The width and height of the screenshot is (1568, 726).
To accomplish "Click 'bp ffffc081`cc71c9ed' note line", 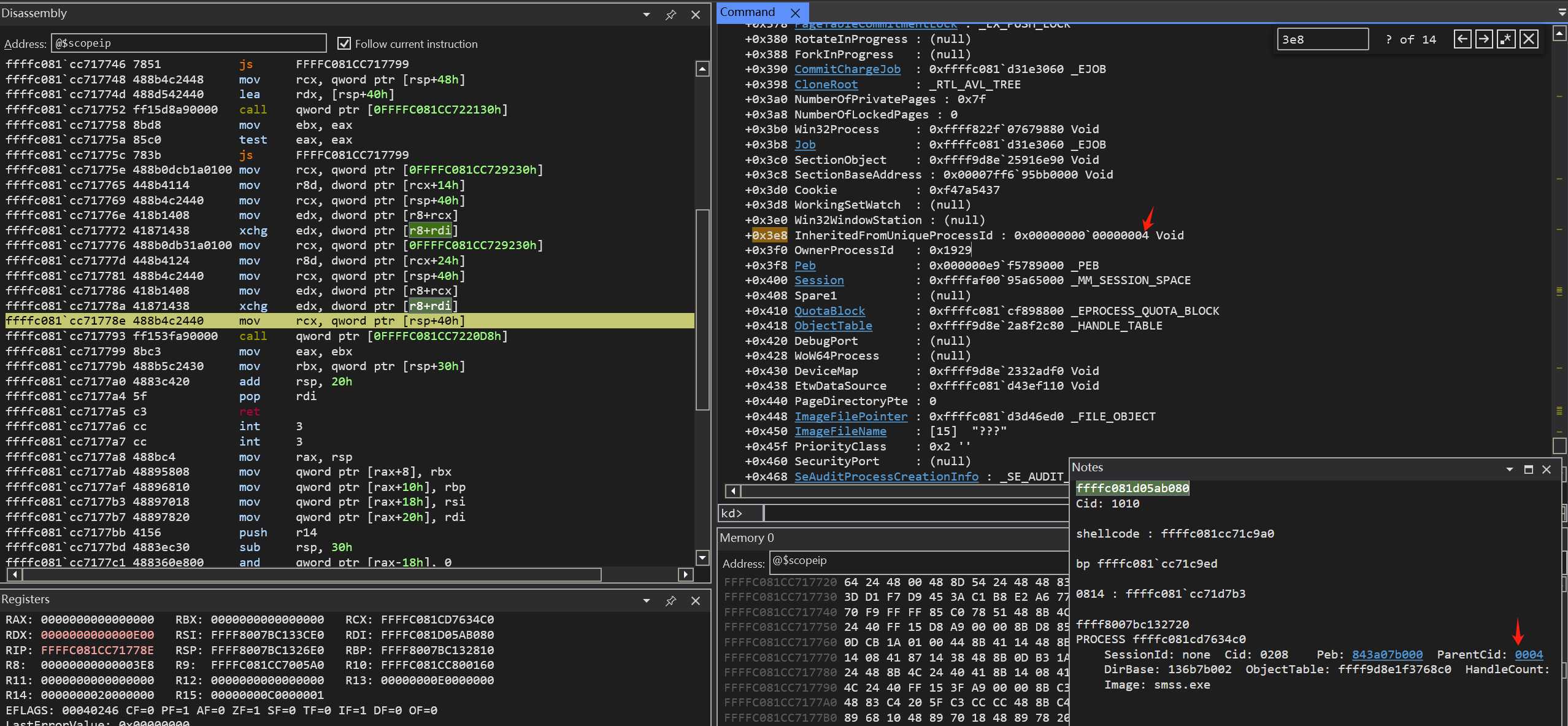I will [1147, 563].
